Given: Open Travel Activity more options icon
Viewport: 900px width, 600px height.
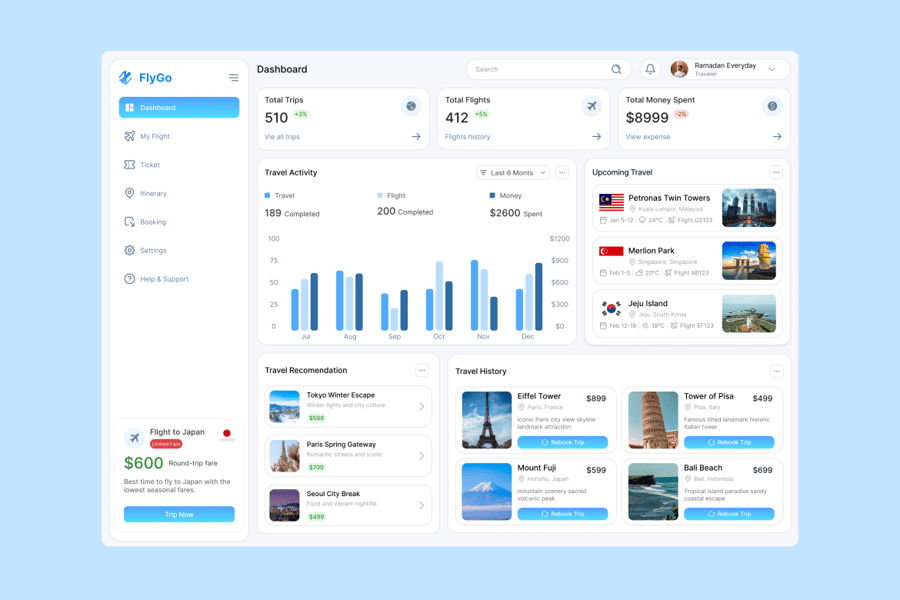Looking at the screenshot, I should tap(562, 173).
